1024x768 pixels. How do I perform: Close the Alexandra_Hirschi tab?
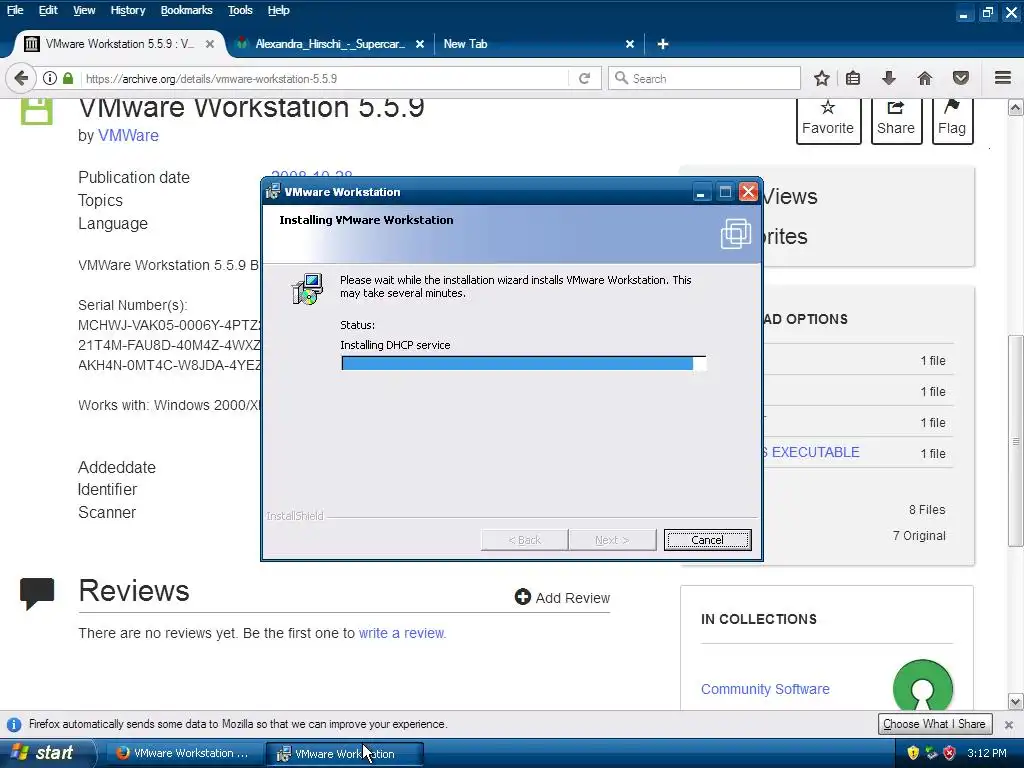pyautogui.click(x=420, y=44)
